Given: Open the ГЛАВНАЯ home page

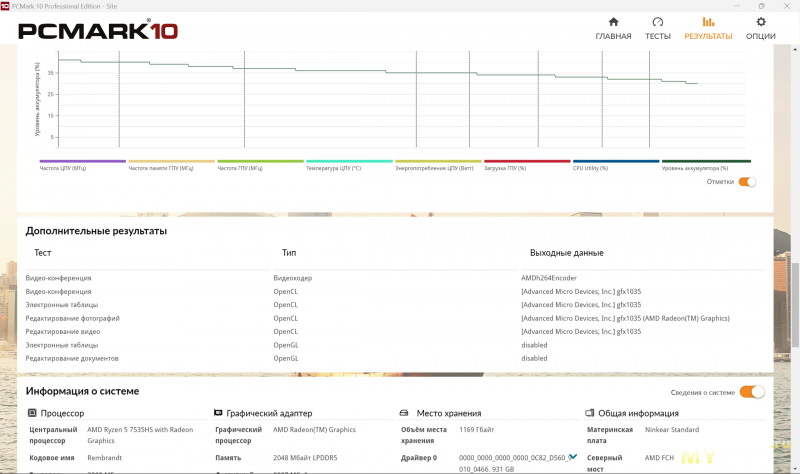Looking at the screenshot, I should (x=613, y=28).
